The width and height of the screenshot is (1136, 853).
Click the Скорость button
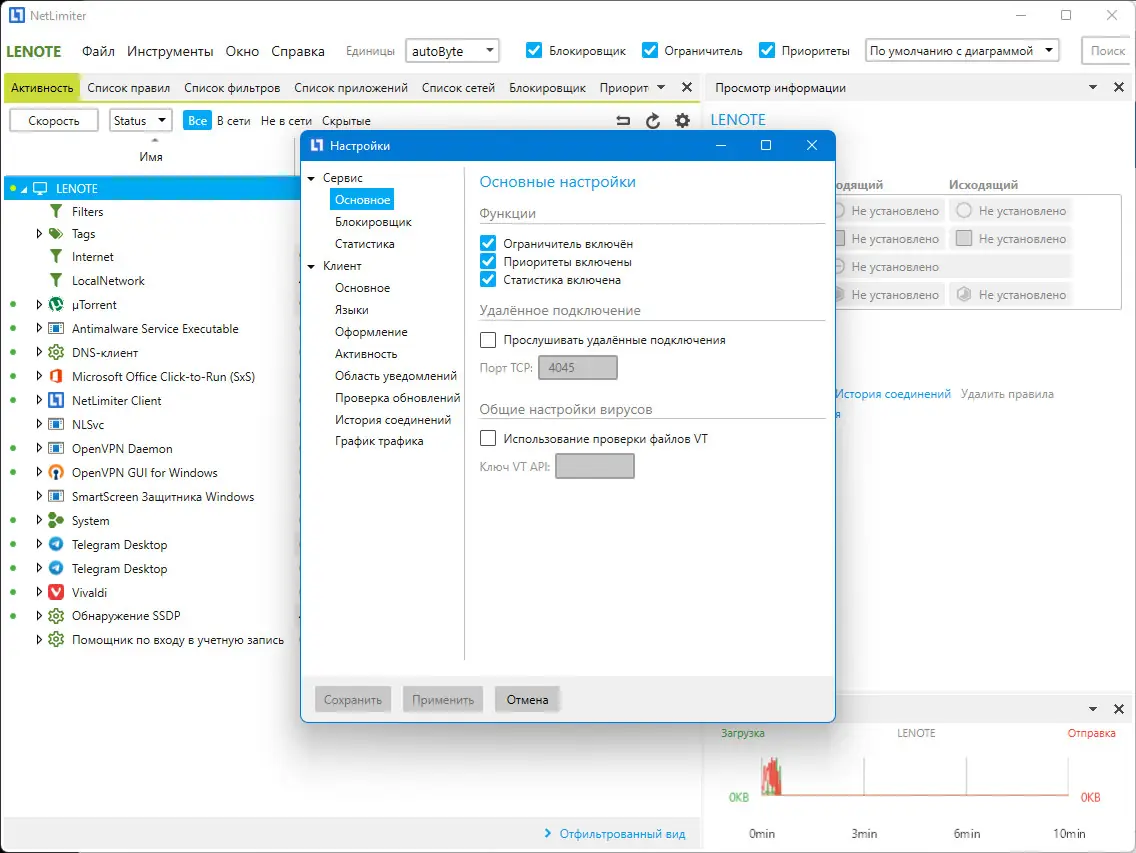[54, 120]
